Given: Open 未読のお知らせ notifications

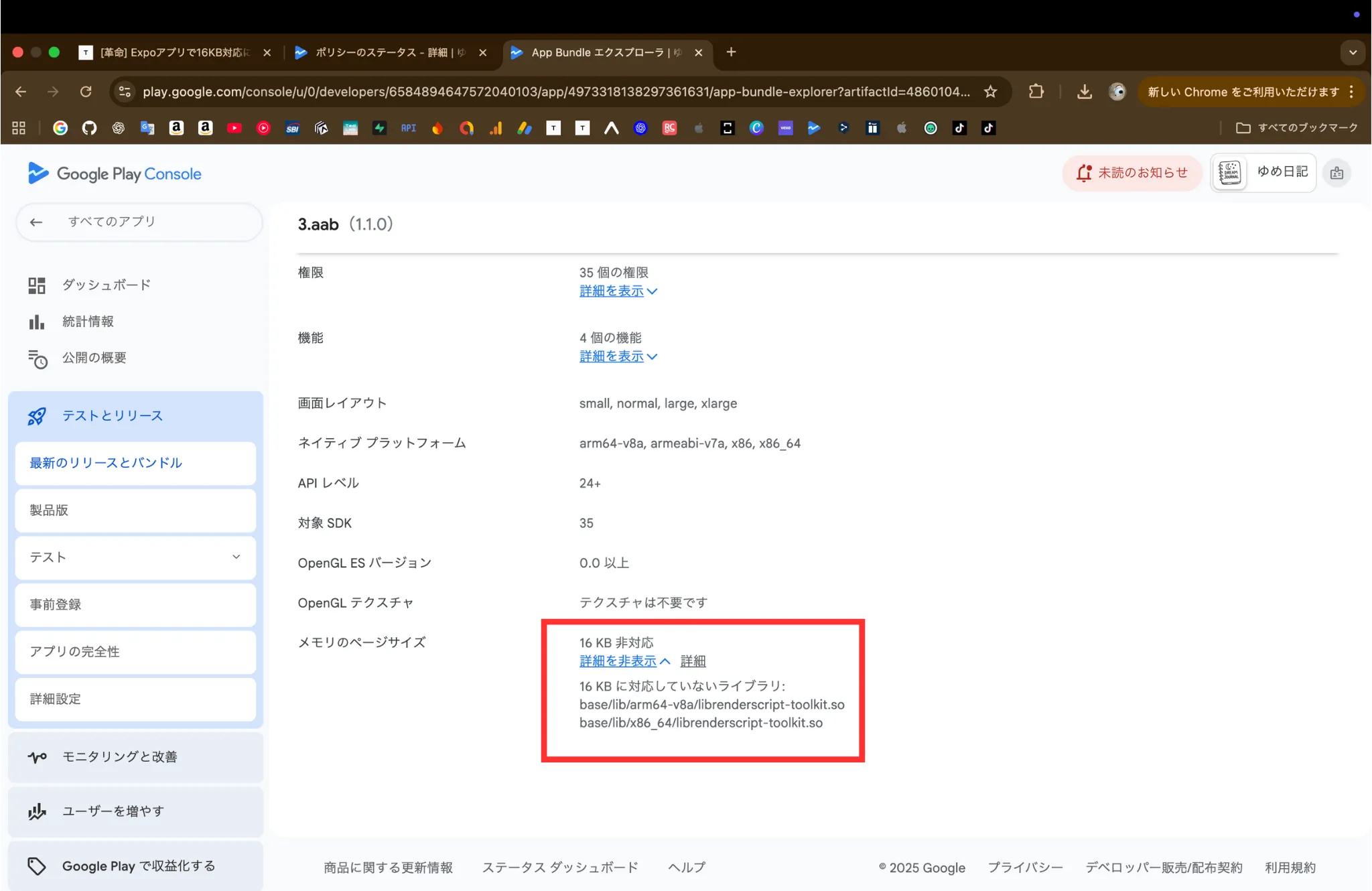Looking at the screenshot, I should [x=1131, y=172].
